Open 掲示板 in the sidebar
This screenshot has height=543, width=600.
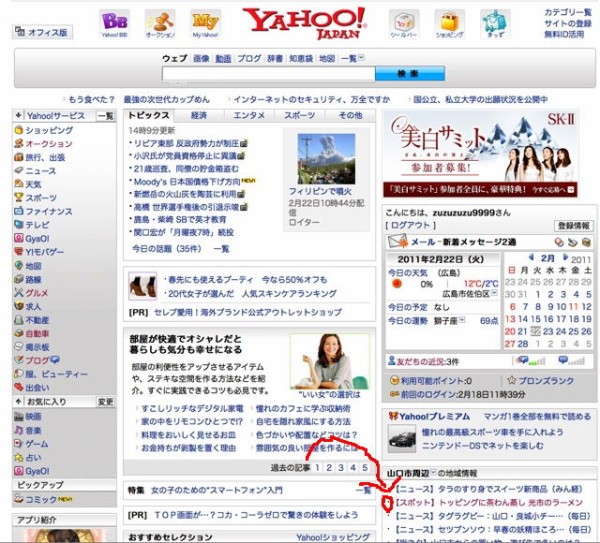(x=37, y=347)
